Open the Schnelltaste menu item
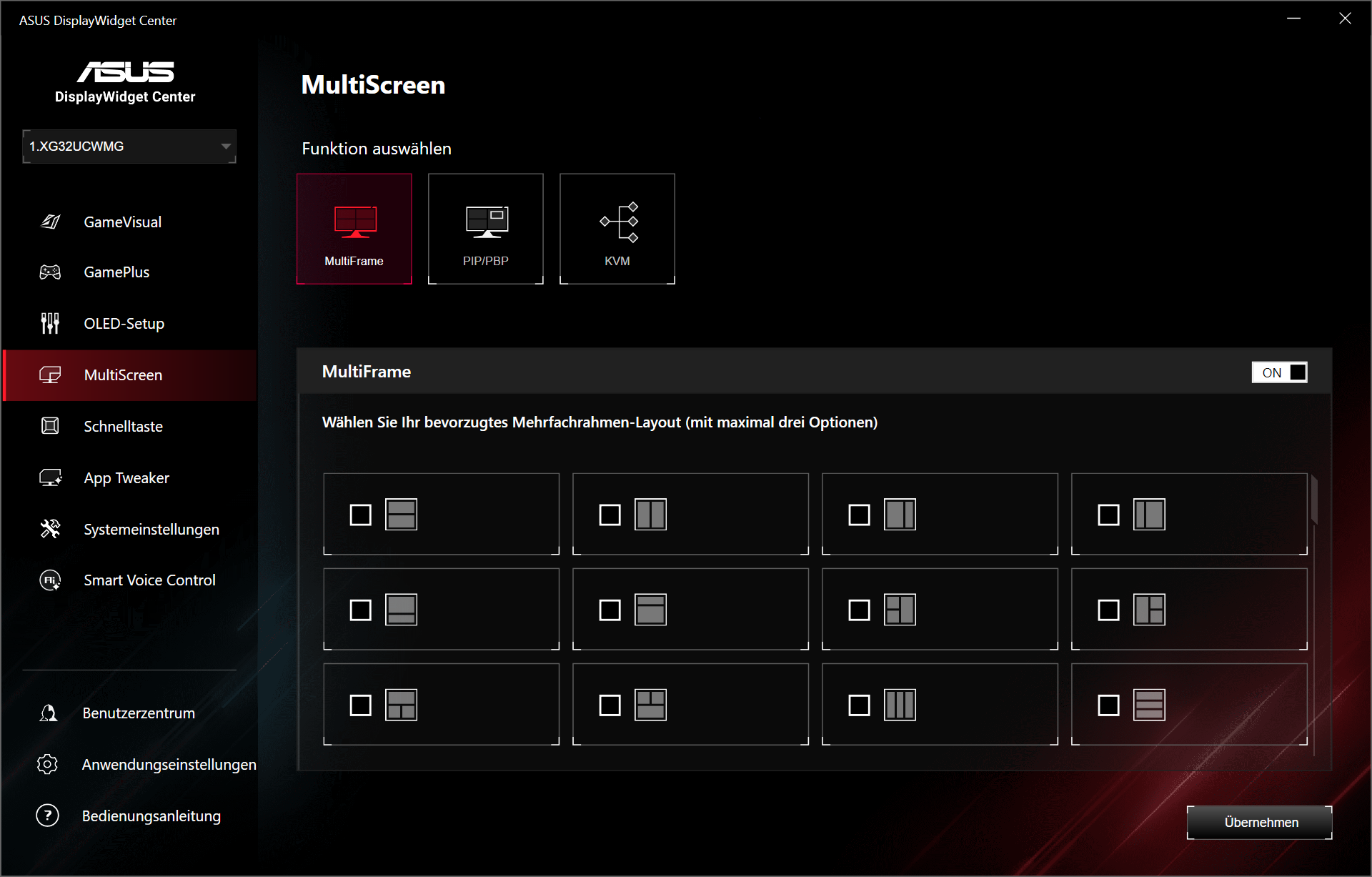The width and height of the screenshot is (1372, 877). point(123,427)
